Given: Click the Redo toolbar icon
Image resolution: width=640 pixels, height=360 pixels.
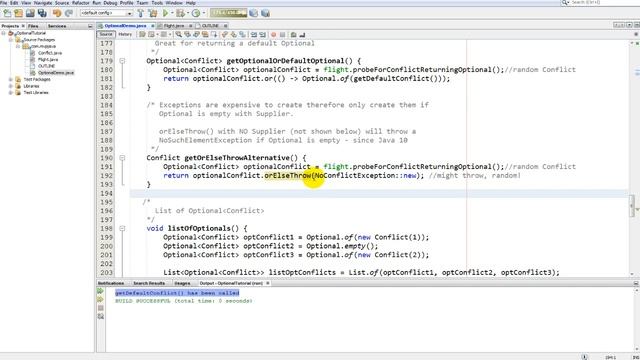Looking at the screenshot, I should tap(69, 13).
